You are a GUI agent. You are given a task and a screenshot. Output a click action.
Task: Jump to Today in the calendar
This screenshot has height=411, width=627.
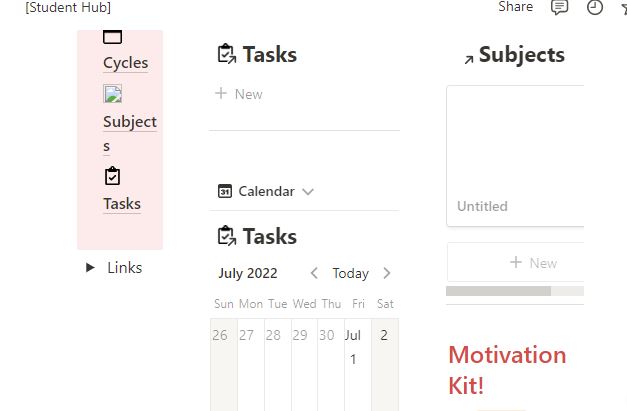(350, 273)
